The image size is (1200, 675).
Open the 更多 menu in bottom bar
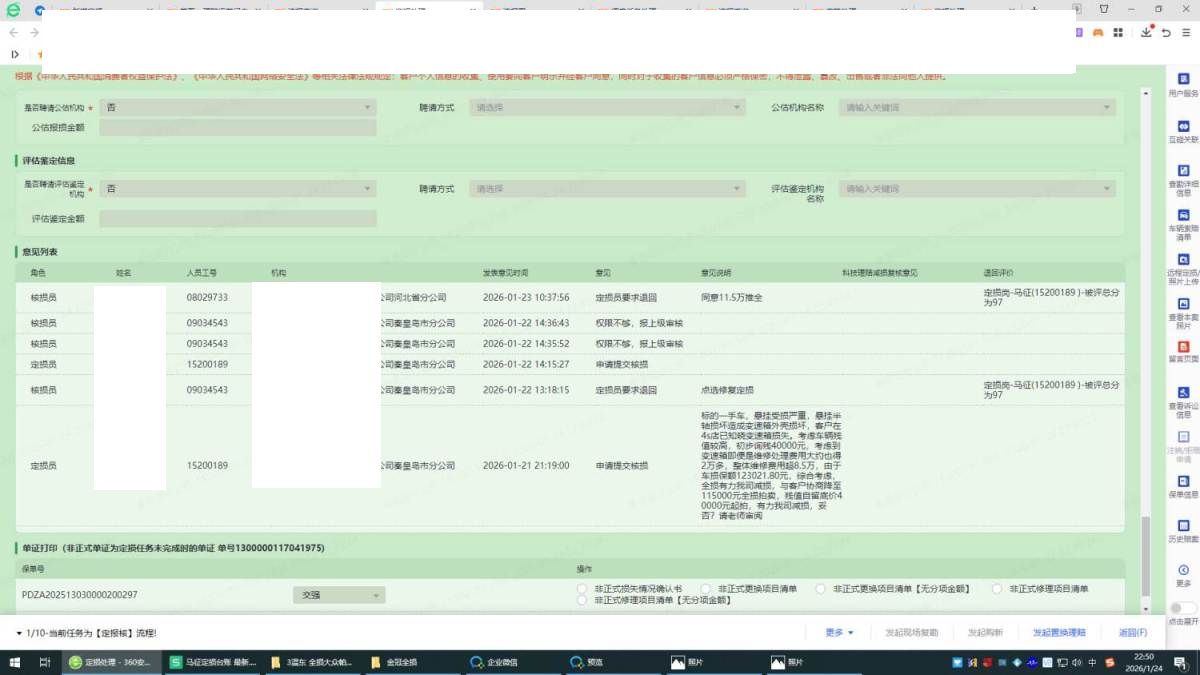[x=839, y=633]
